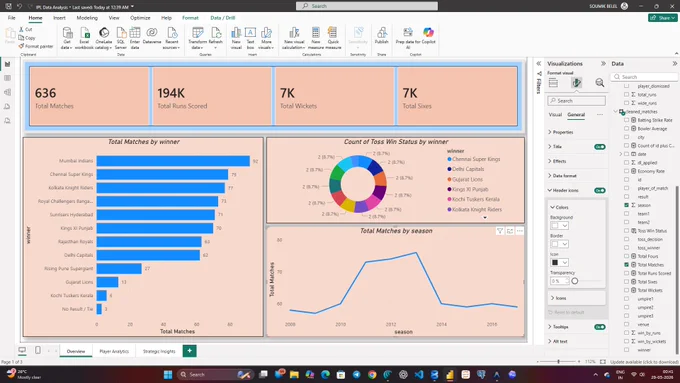The image size is (680, 383).
Task: Refresh the data with the ribbon button
Action: [x=216, y=38]
